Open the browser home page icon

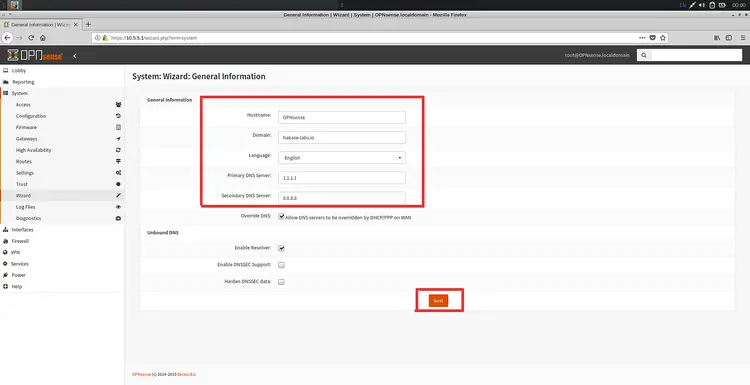(x=43, y=38)
